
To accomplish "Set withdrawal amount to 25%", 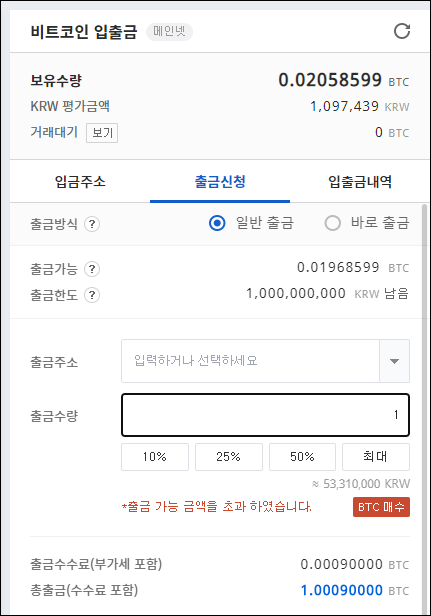I will pos(229,457).
